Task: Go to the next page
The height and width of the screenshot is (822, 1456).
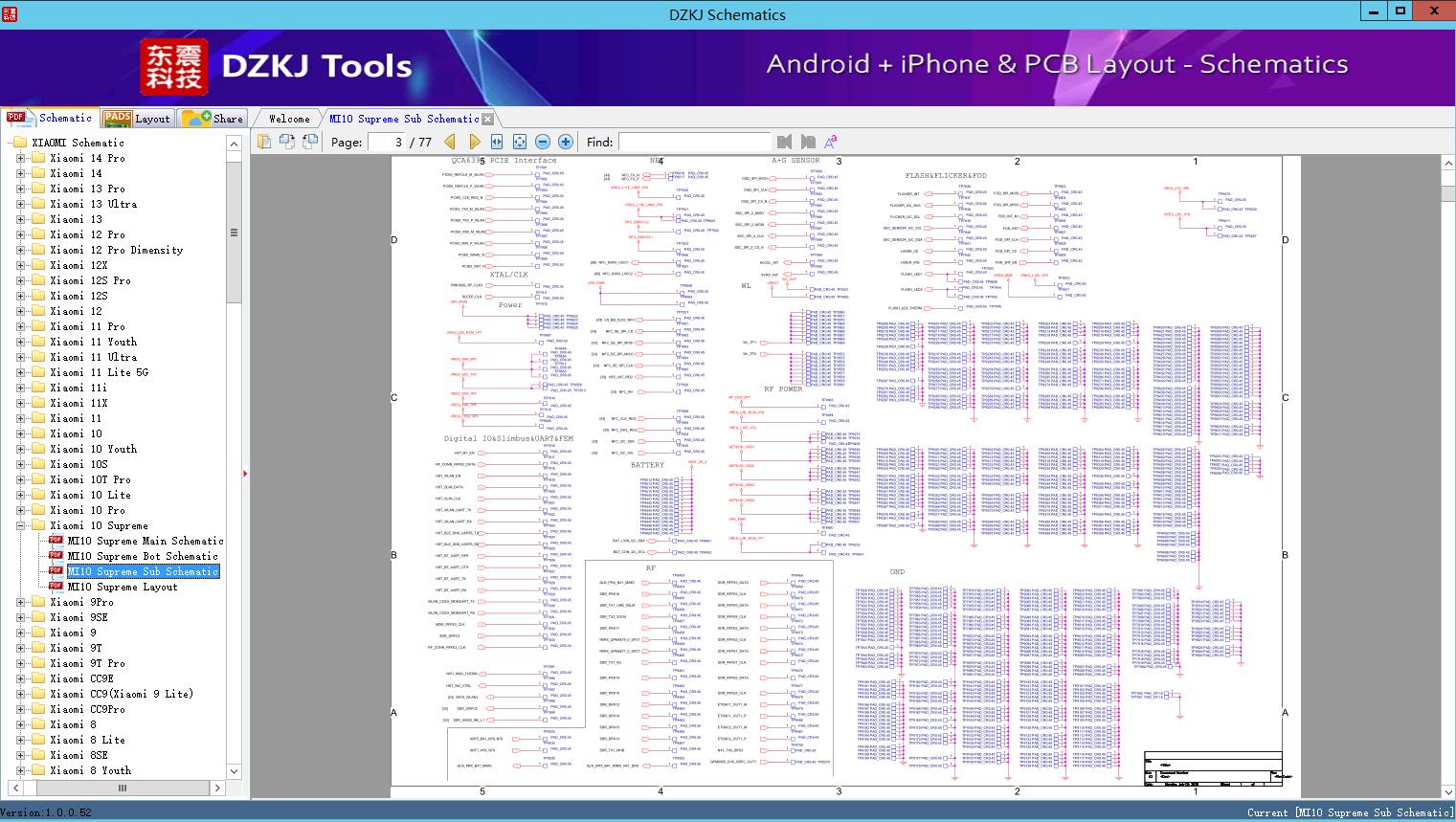Action: point(474,142)
